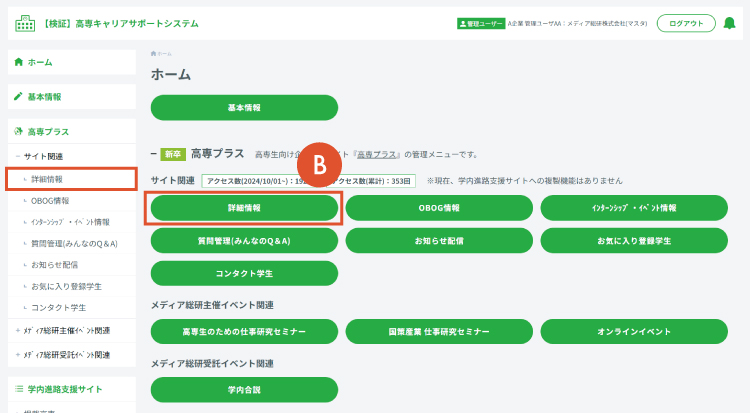
Task: Click the pencil icon beside 基本情報
Action: click(x=18, y=96)
